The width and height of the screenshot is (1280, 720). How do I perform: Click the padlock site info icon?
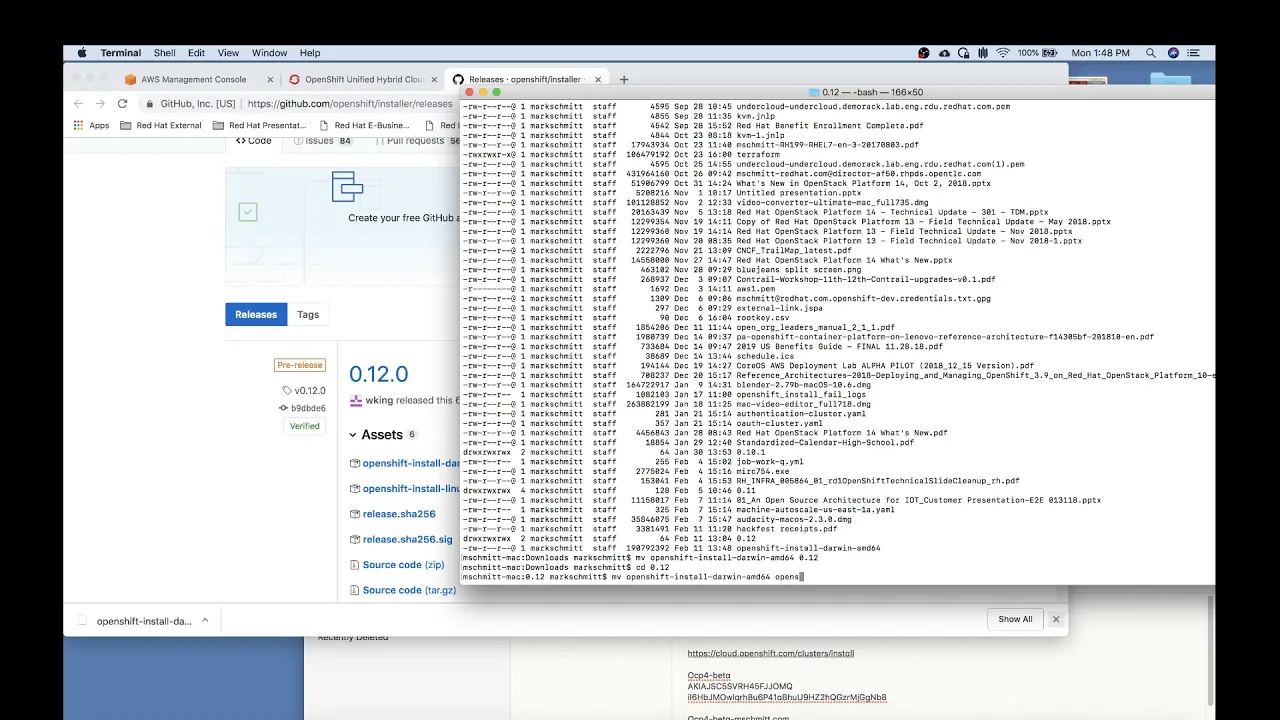(150, 103)
